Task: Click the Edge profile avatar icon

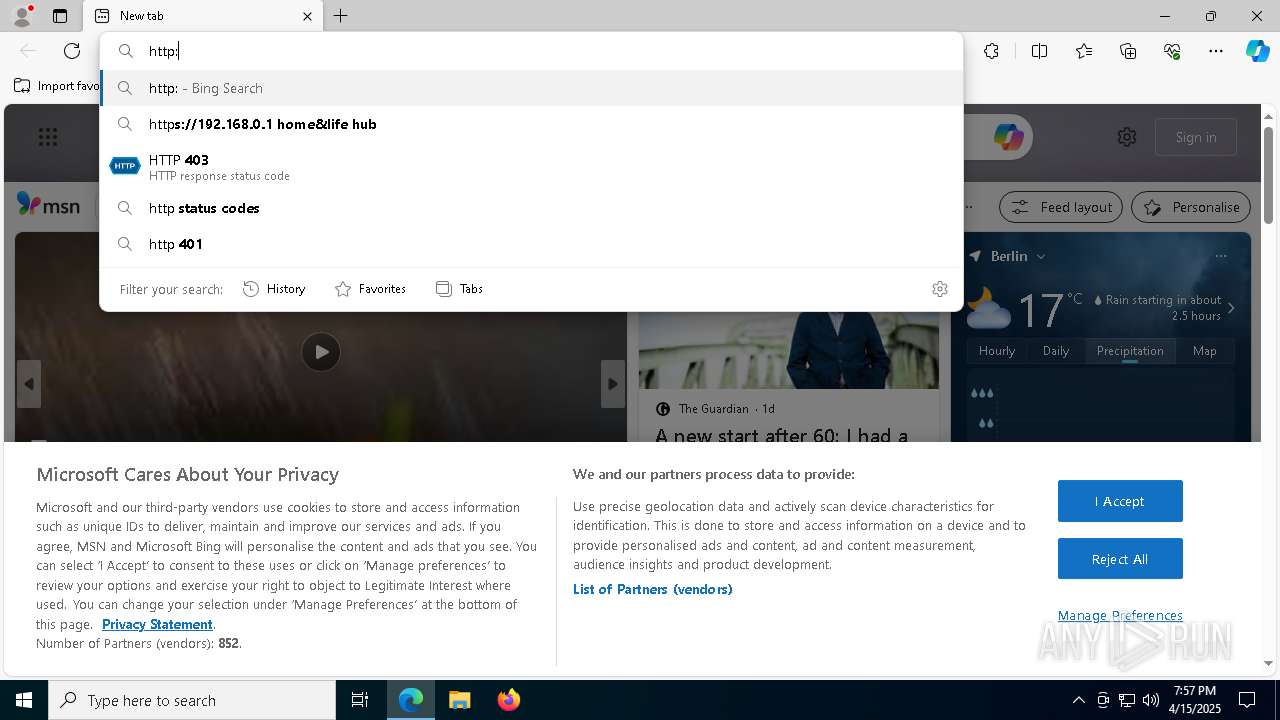Action: pos(22,16)
